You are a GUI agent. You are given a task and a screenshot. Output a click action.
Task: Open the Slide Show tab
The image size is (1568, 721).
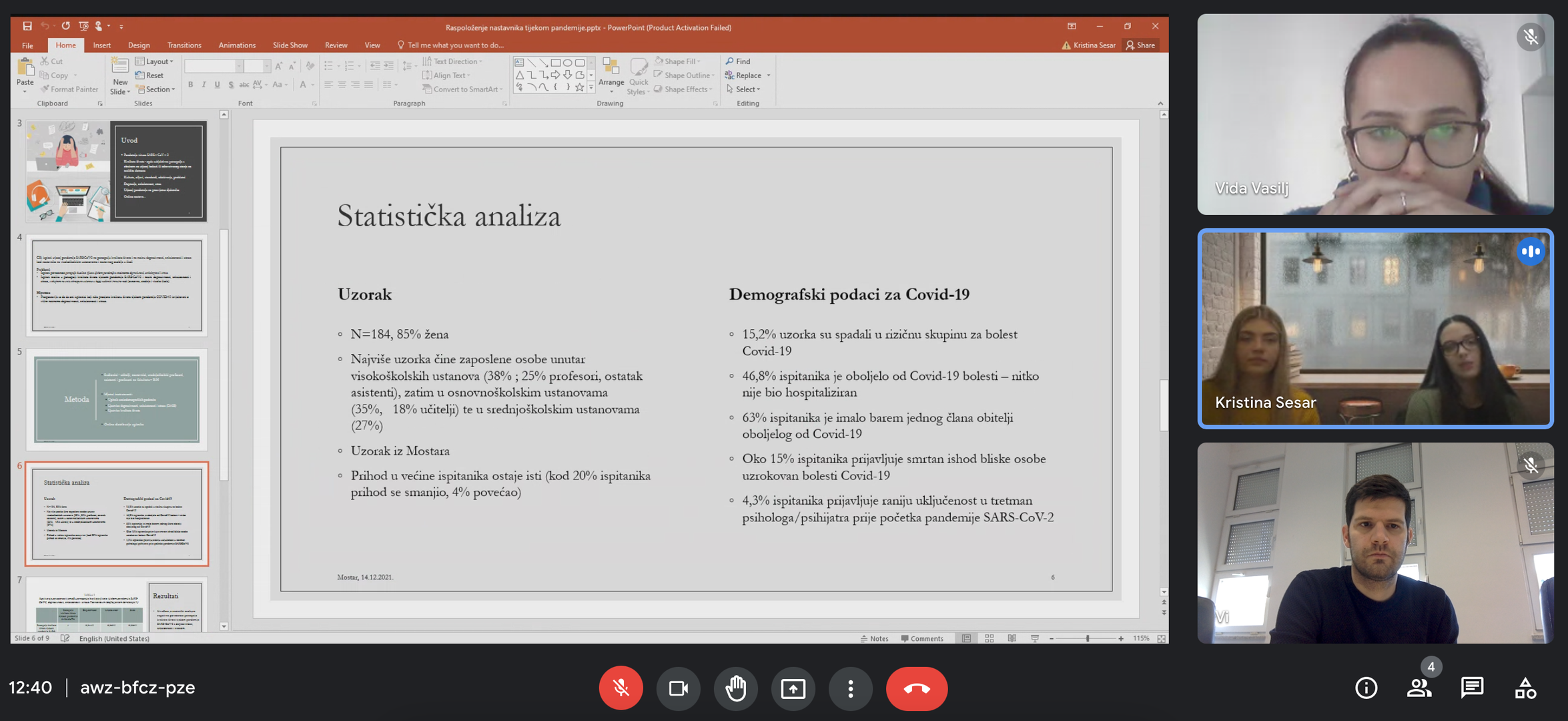(x=290, y=45)
